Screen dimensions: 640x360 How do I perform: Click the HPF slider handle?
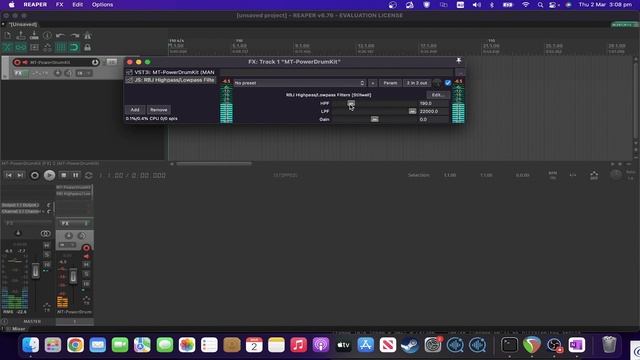pos(351,103)
